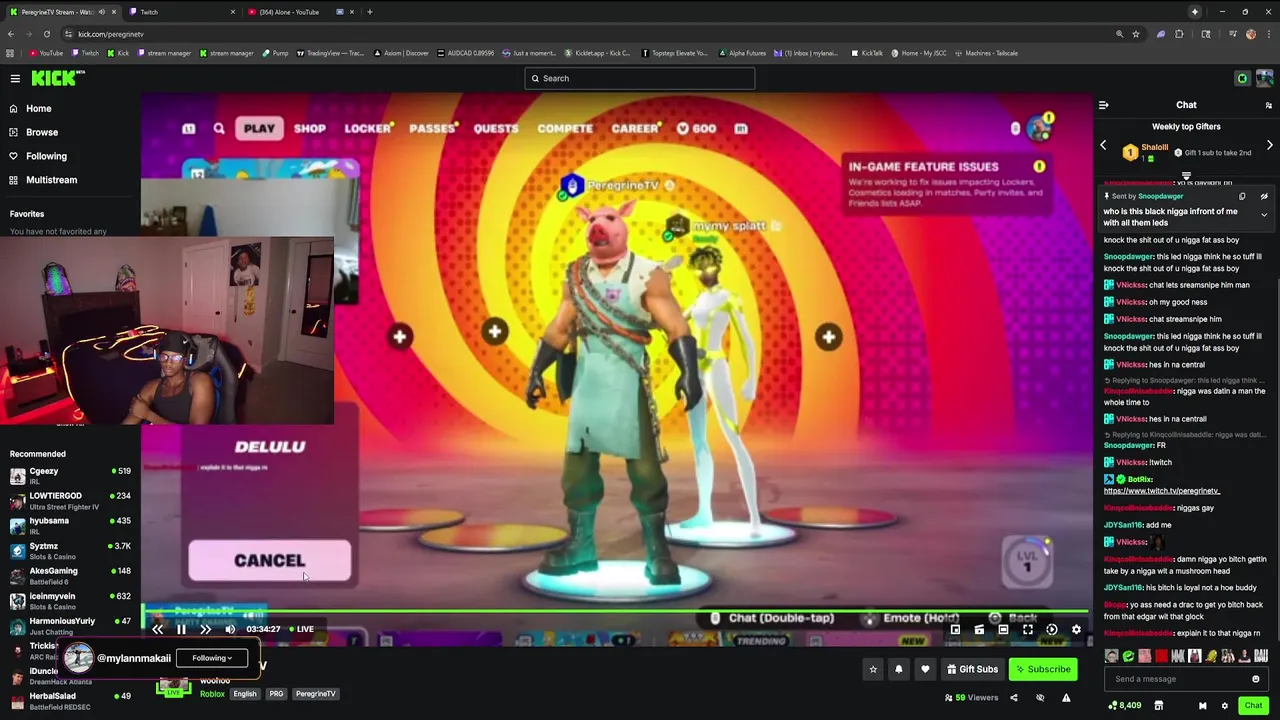
Task: Go to Home in sidebar
Action: (x=38, y=108)
